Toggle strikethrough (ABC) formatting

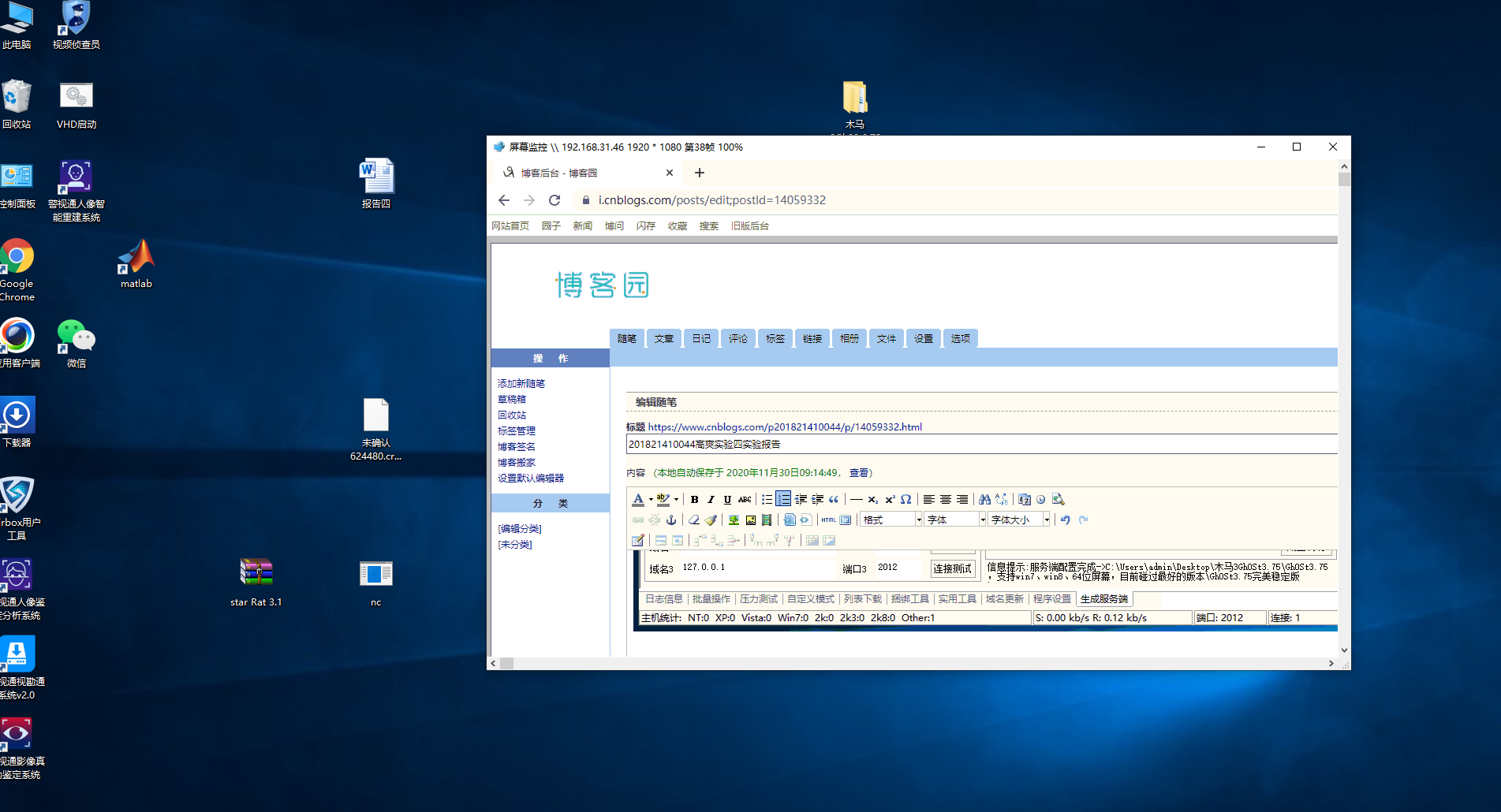[745, 499]
